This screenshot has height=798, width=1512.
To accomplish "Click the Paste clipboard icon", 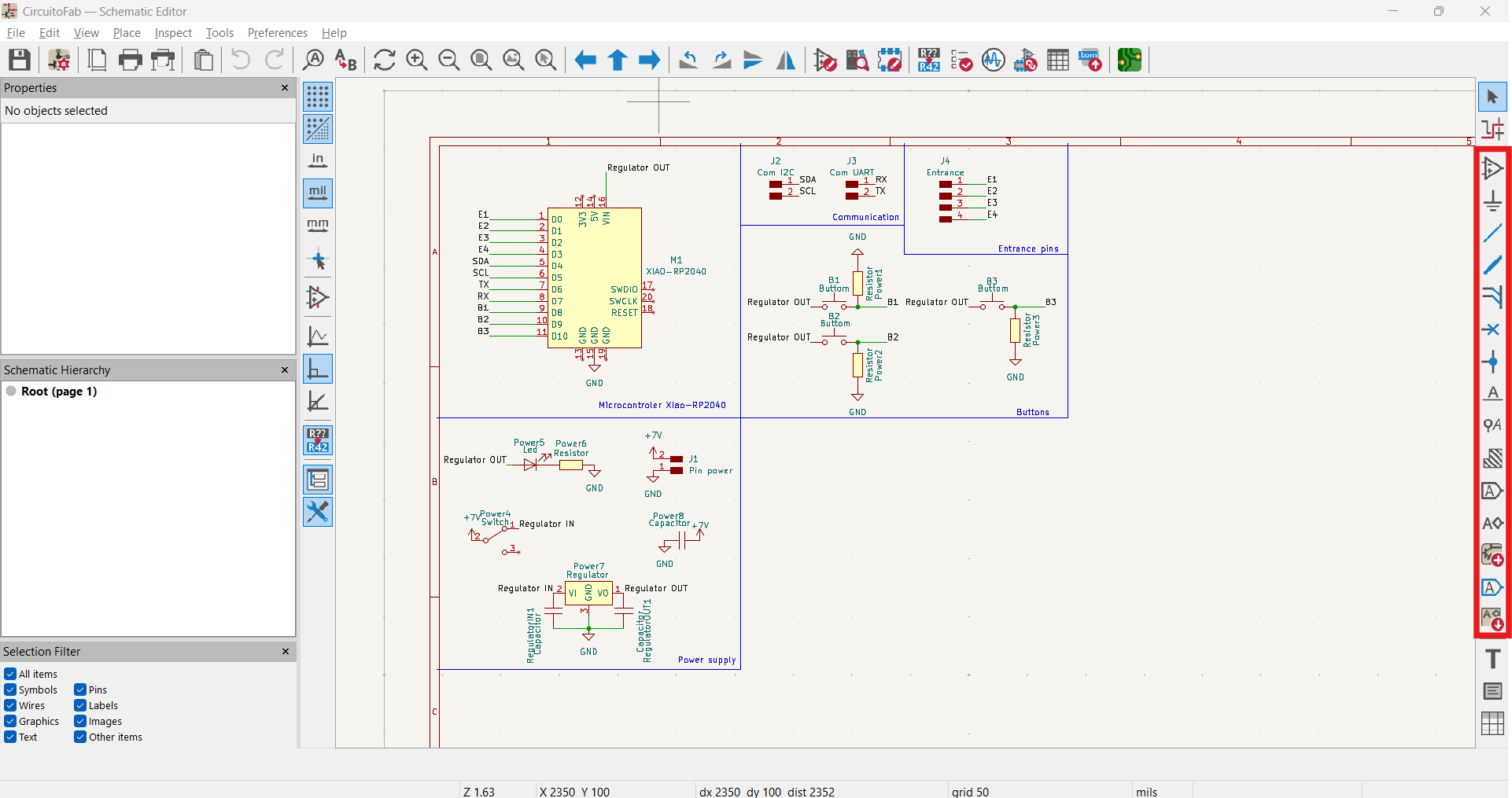I will [x=204, y=60].
